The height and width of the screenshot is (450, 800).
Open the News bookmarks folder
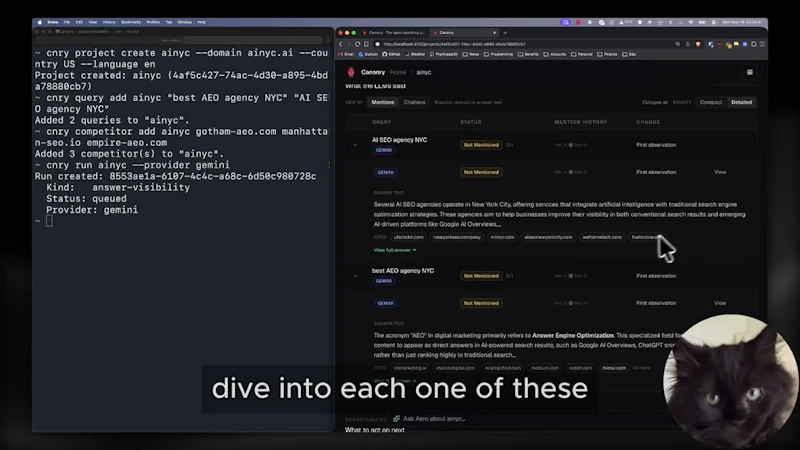click(471, 54)
